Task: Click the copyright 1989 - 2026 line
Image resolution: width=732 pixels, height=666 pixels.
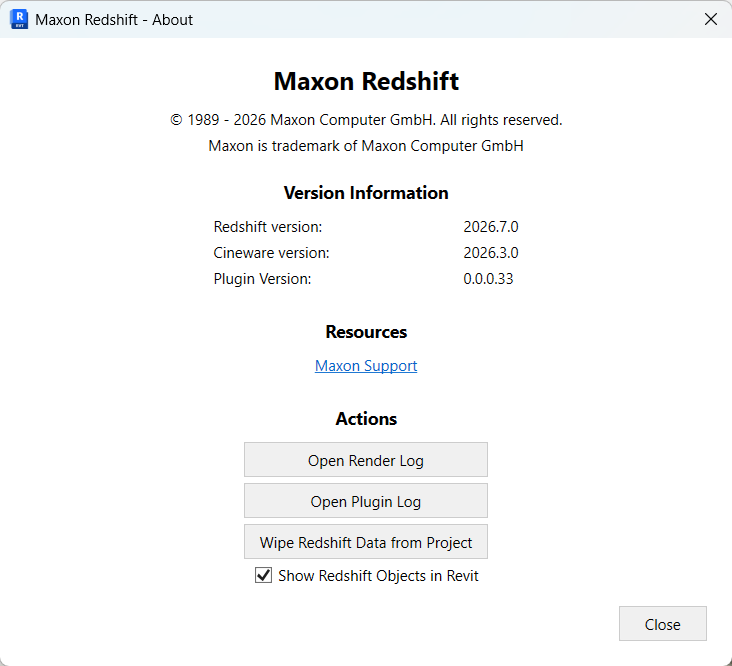Action: pyautogui.click(x=366, y=120)
